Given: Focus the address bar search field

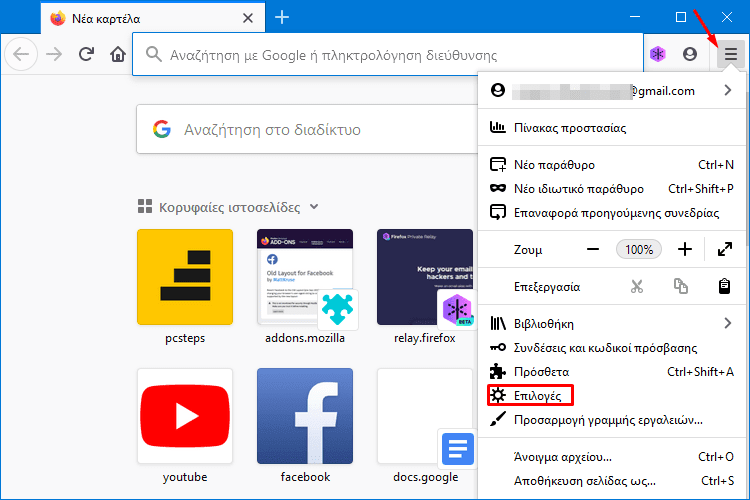Looking at the screenshot, I should [x=387, y=55].
